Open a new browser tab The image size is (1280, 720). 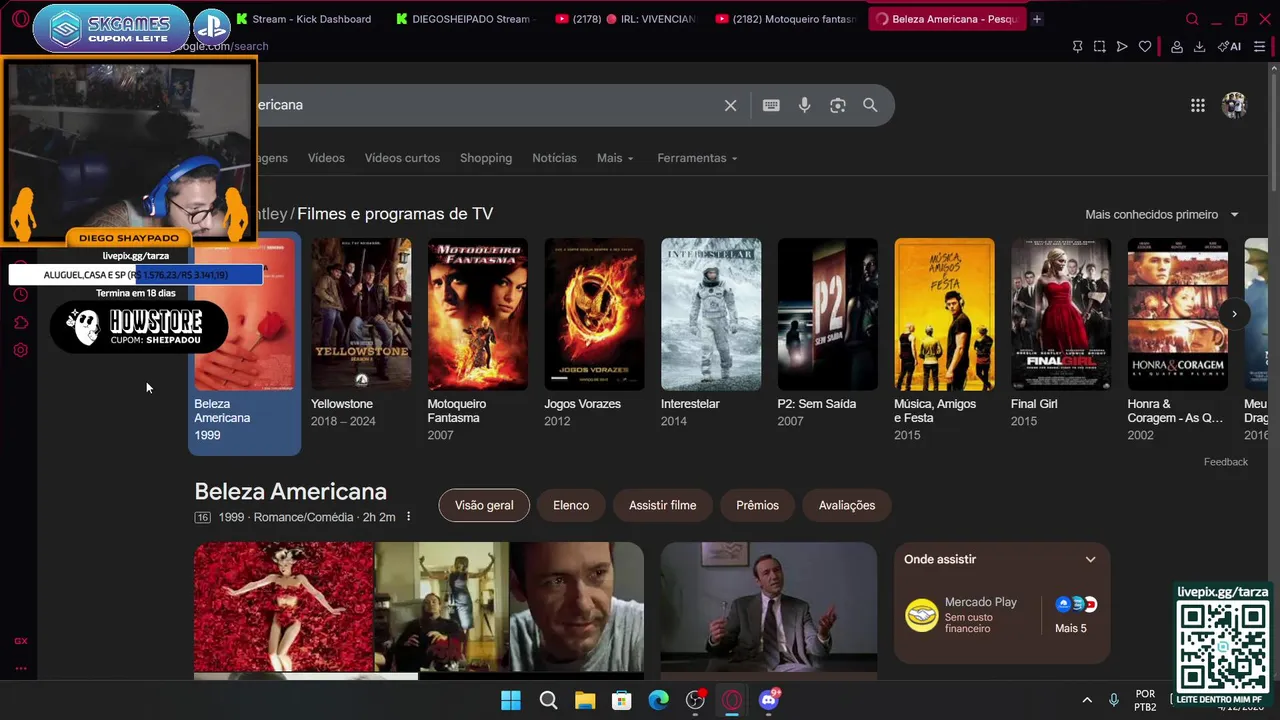point(1037,19)
